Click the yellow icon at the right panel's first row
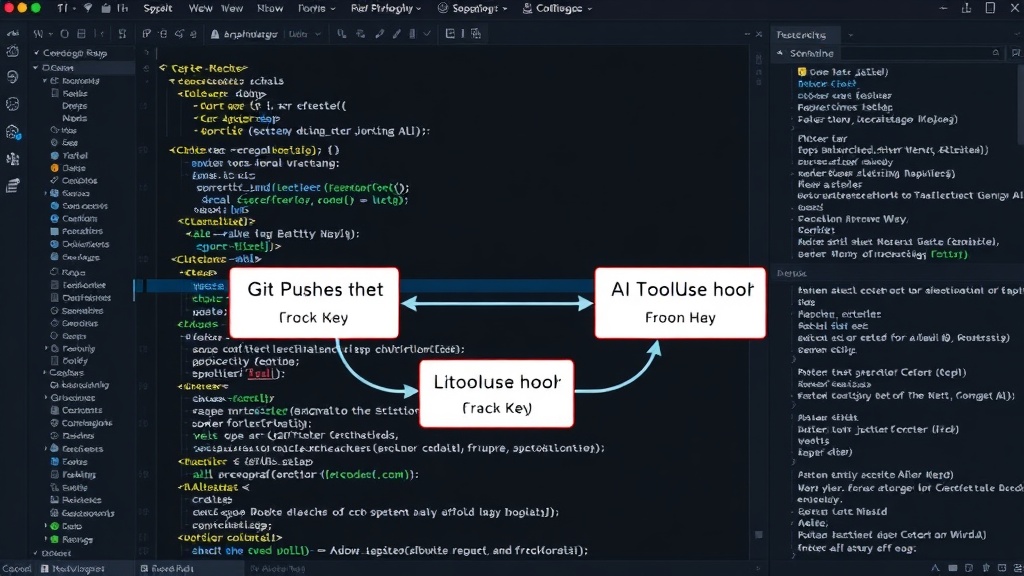This screenshot has width=1024, height=576. click(802, 72)
